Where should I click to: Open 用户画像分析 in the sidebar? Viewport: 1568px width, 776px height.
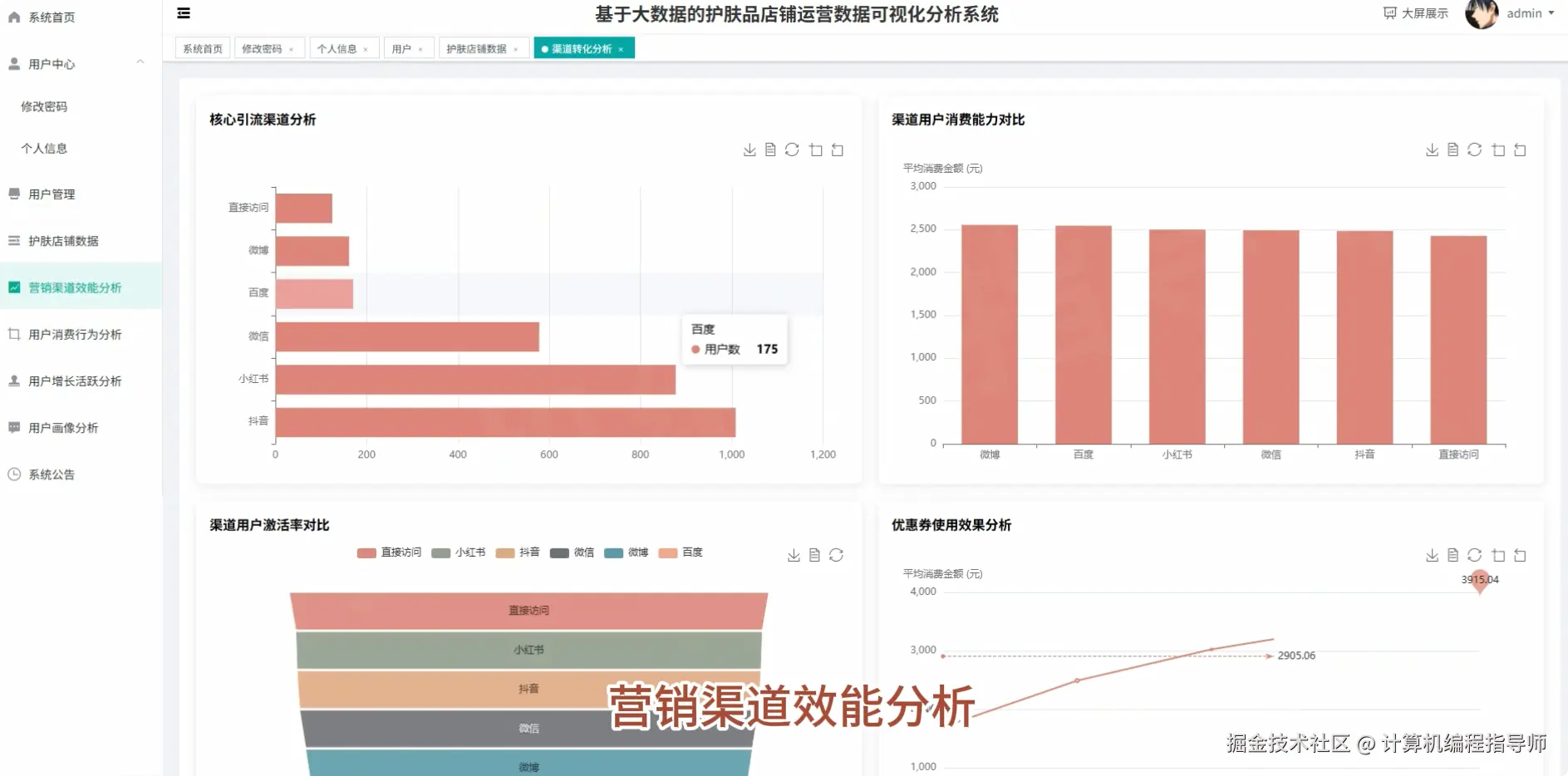pos(81,428)
